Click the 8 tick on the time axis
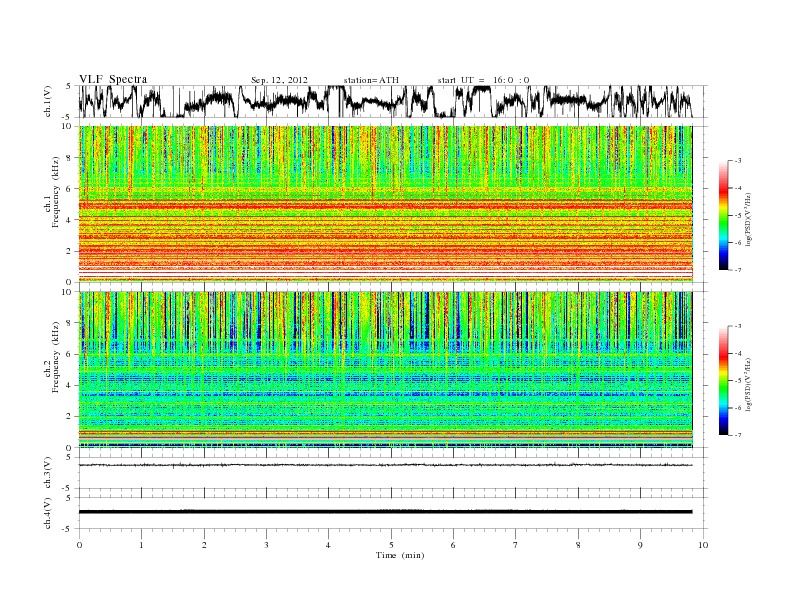This screenshot has height=612, width=792. click(578, 545)
